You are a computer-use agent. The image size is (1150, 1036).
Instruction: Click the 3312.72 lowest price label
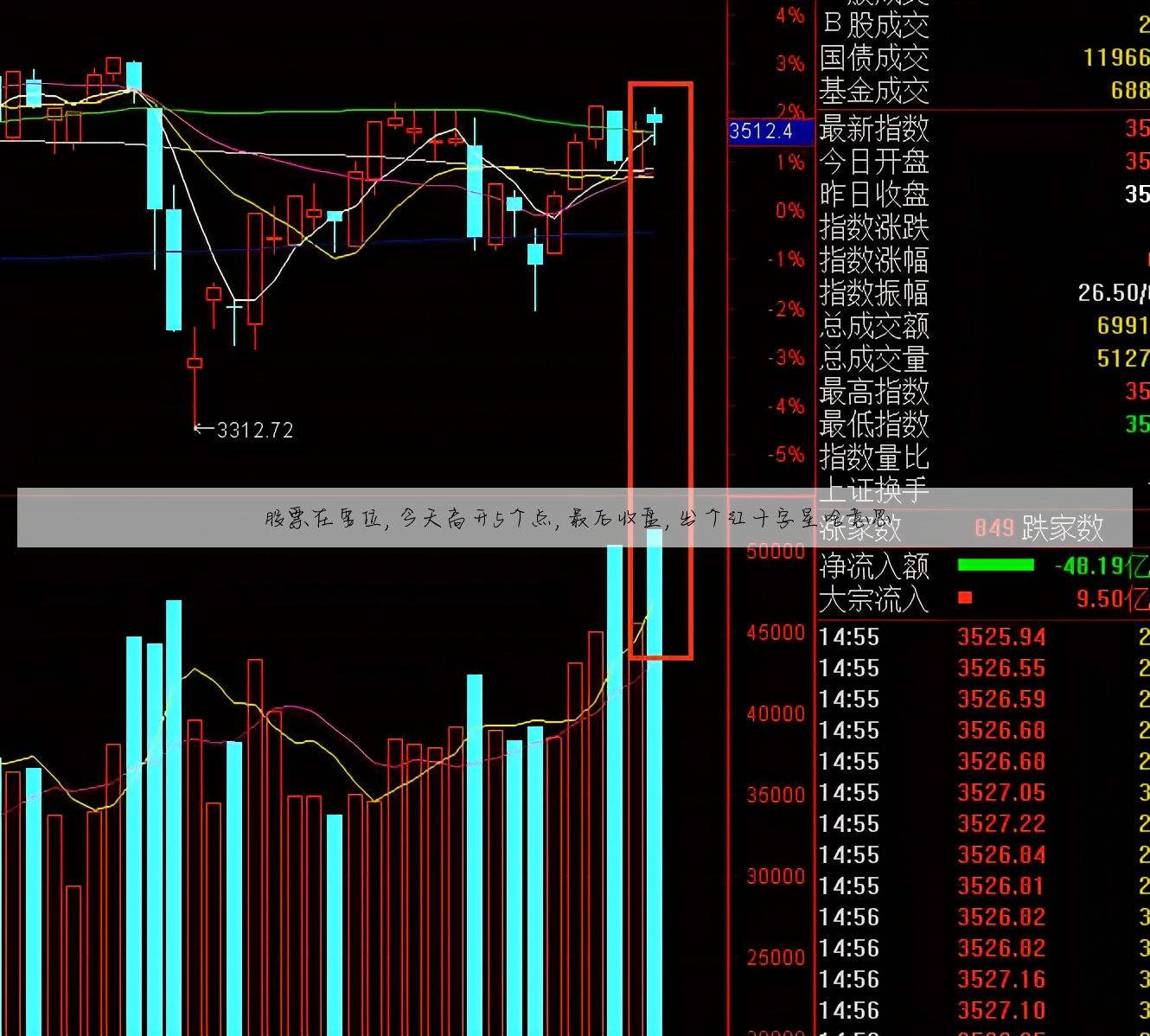255,430
